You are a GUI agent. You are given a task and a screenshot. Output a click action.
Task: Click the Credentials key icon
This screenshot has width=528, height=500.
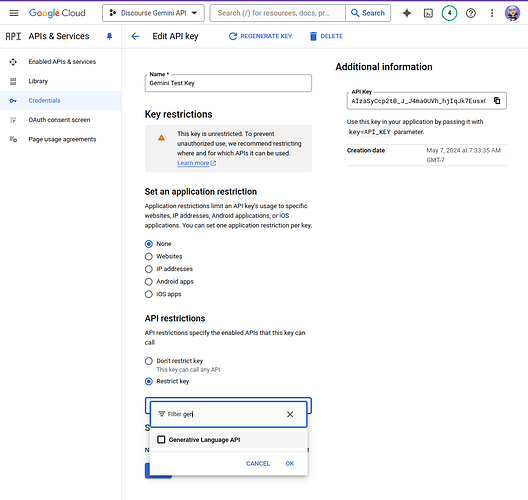pyautogui.click(x=13, y=101)
